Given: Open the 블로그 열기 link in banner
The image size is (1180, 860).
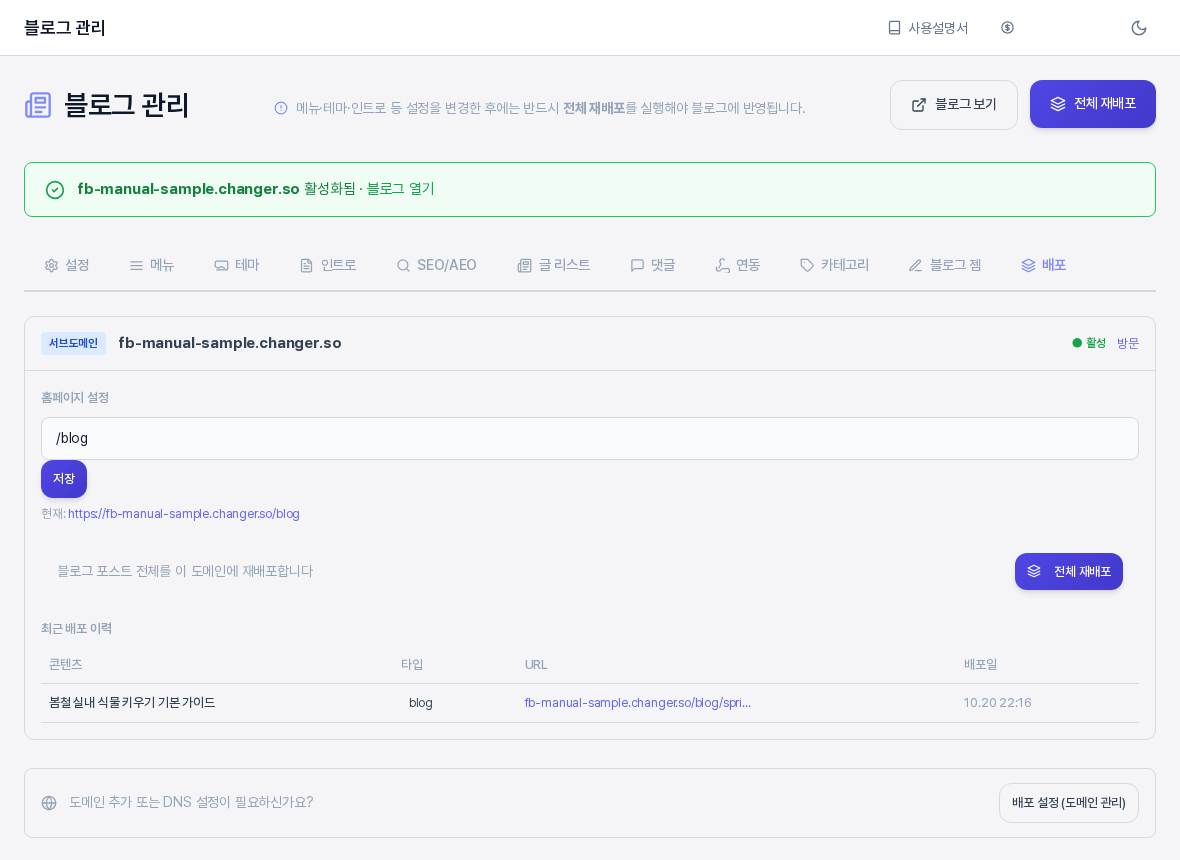Looking at the screenshot, I should click(400, 189).
